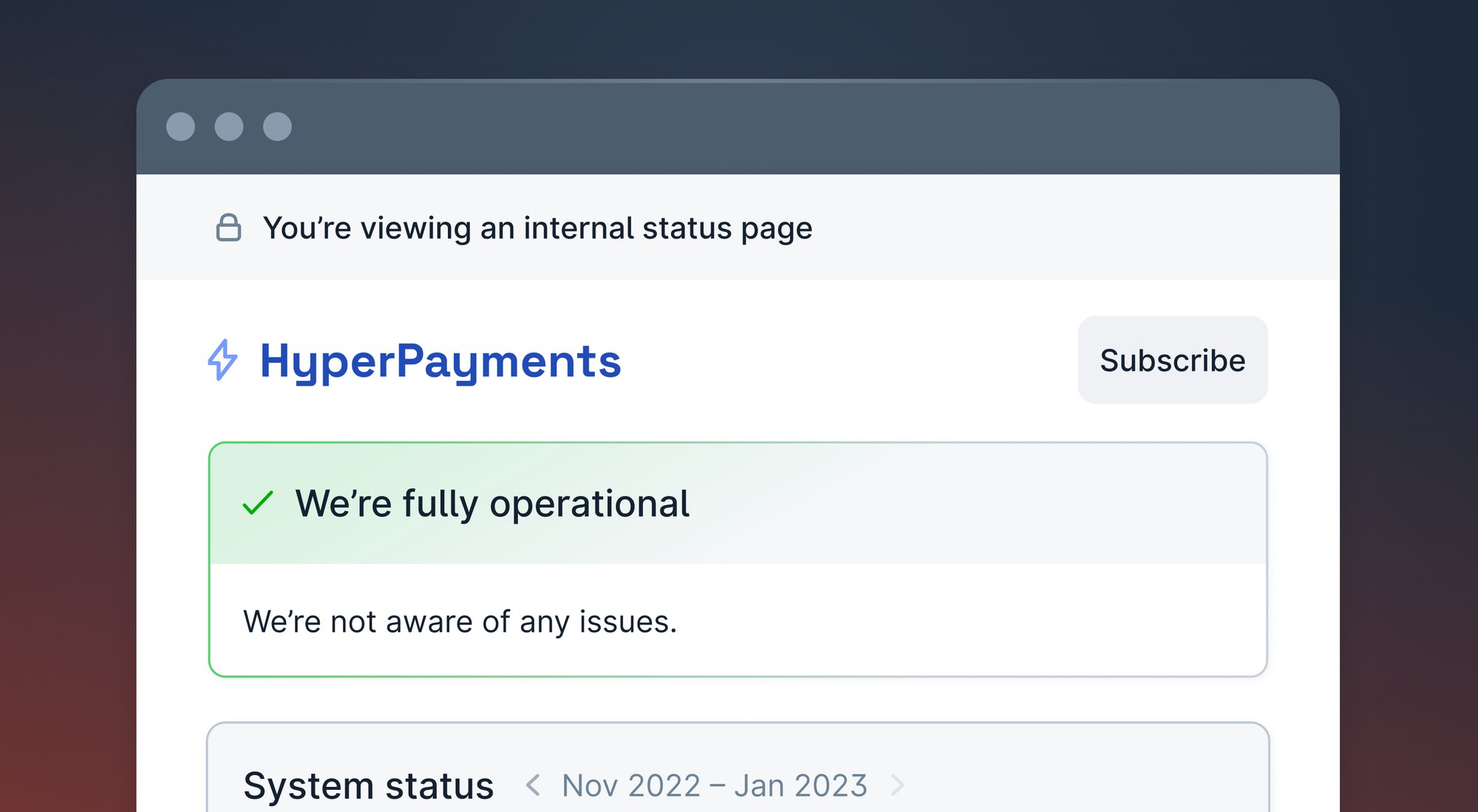Go to next date range chevron
Image resolution: width=1478 pixels, height=812 pixels.
[897, 785]
